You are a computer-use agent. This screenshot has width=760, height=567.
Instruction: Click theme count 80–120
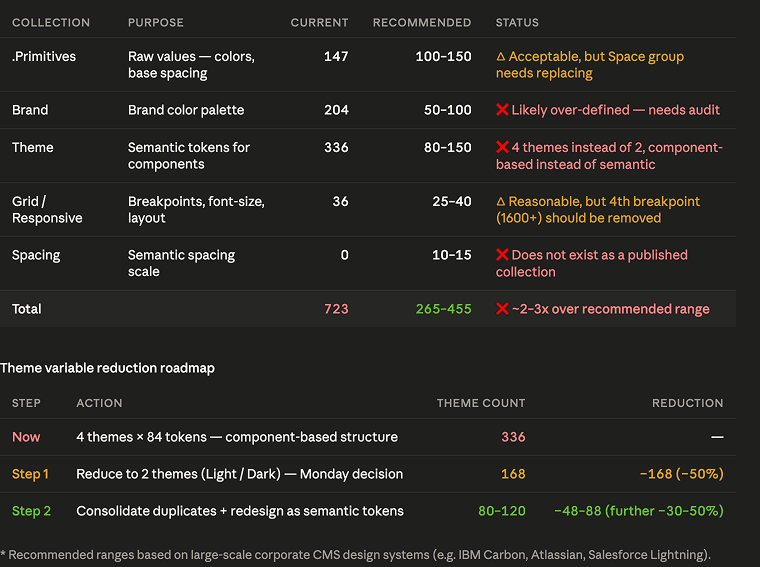502,511
